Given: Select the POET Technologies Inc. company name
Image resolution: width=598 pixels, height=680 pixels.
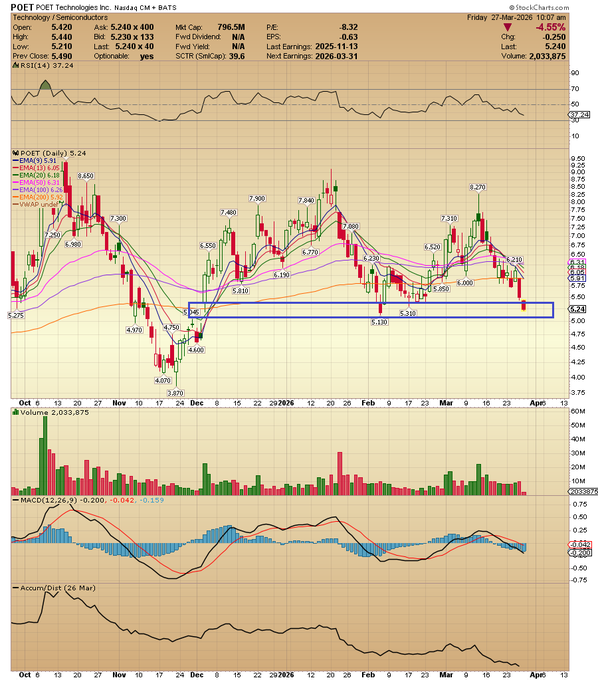Looking at the screenshot, I should coord(74,8).
